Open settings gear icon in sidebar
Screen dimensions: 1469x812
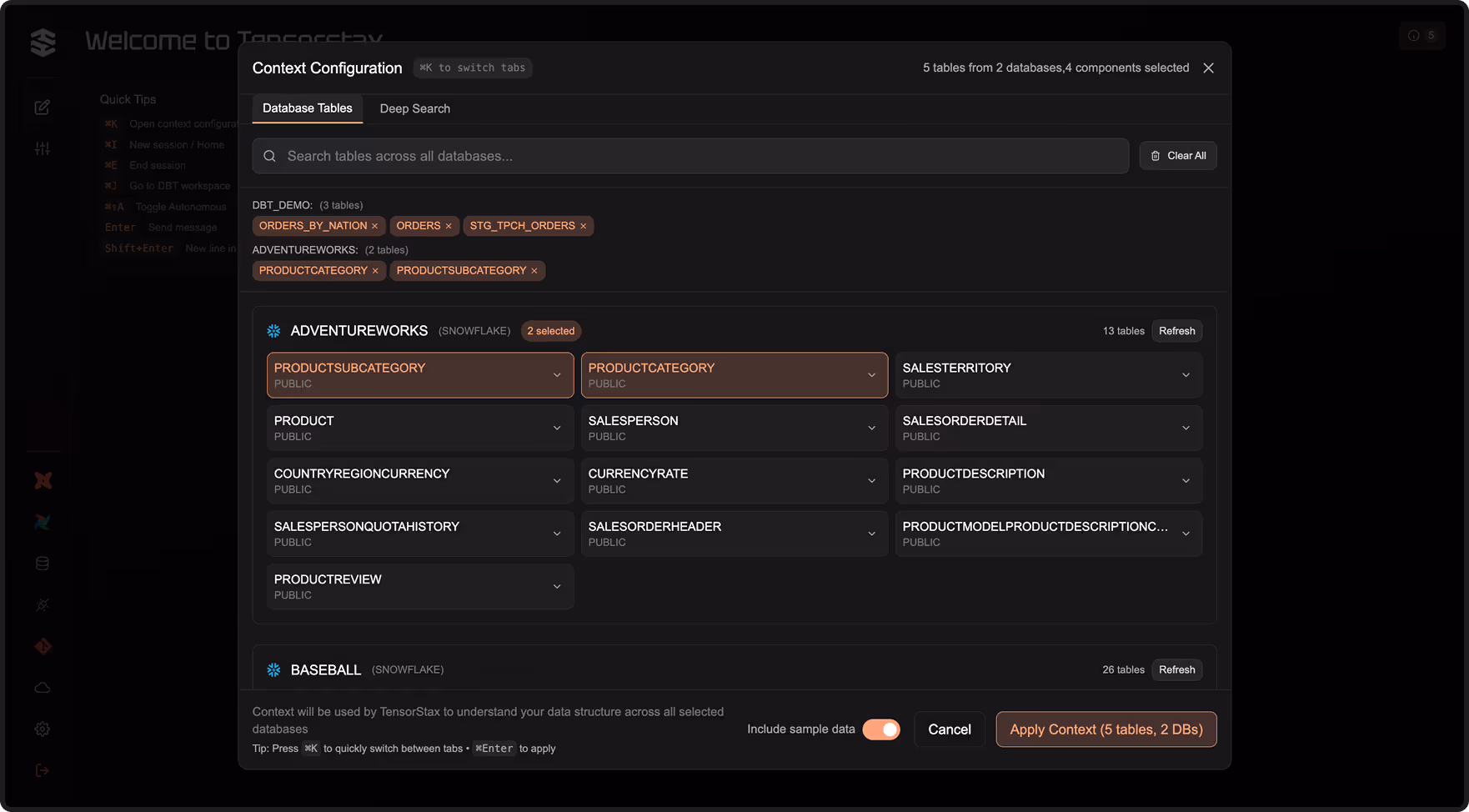(x=43, y=729)
